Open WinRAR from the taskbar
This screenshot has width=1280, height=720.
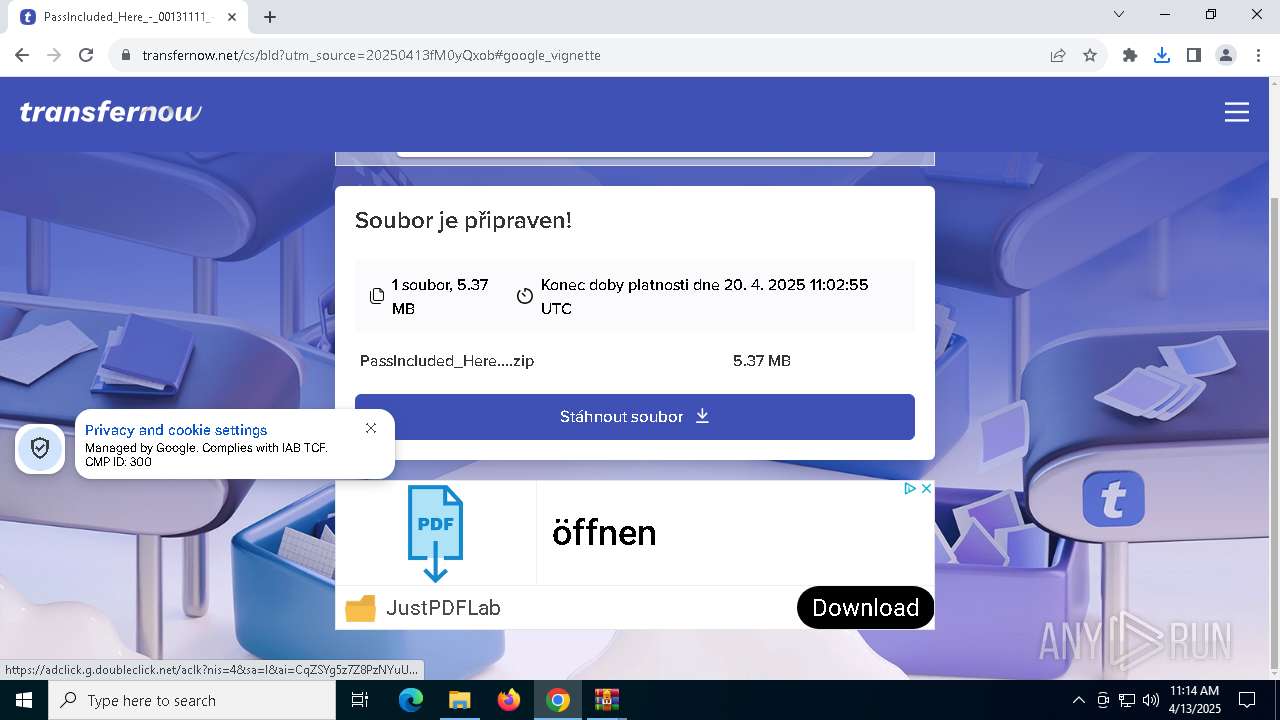(x=607, y=700)
